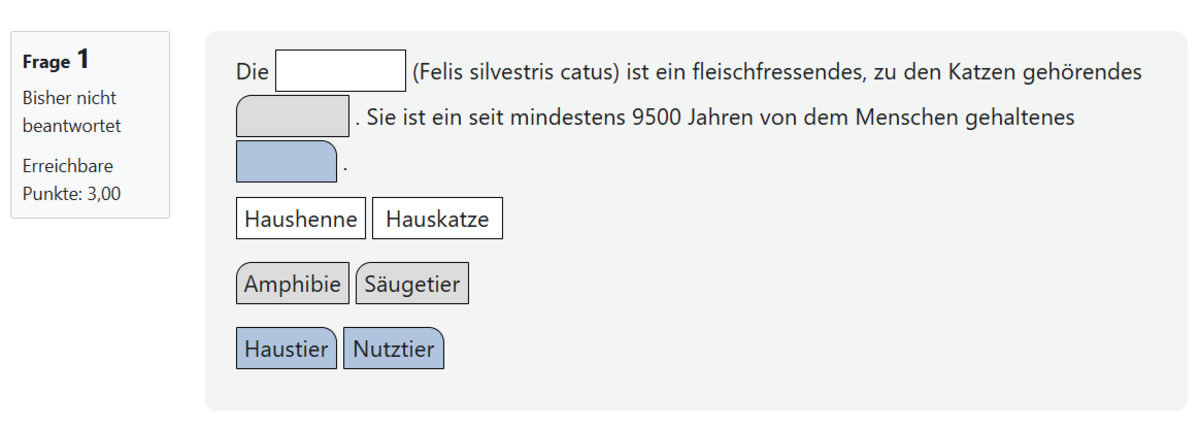
Task: Select the Haushenne answer chip
Action: pyautogui.click(x=301, y=219)
